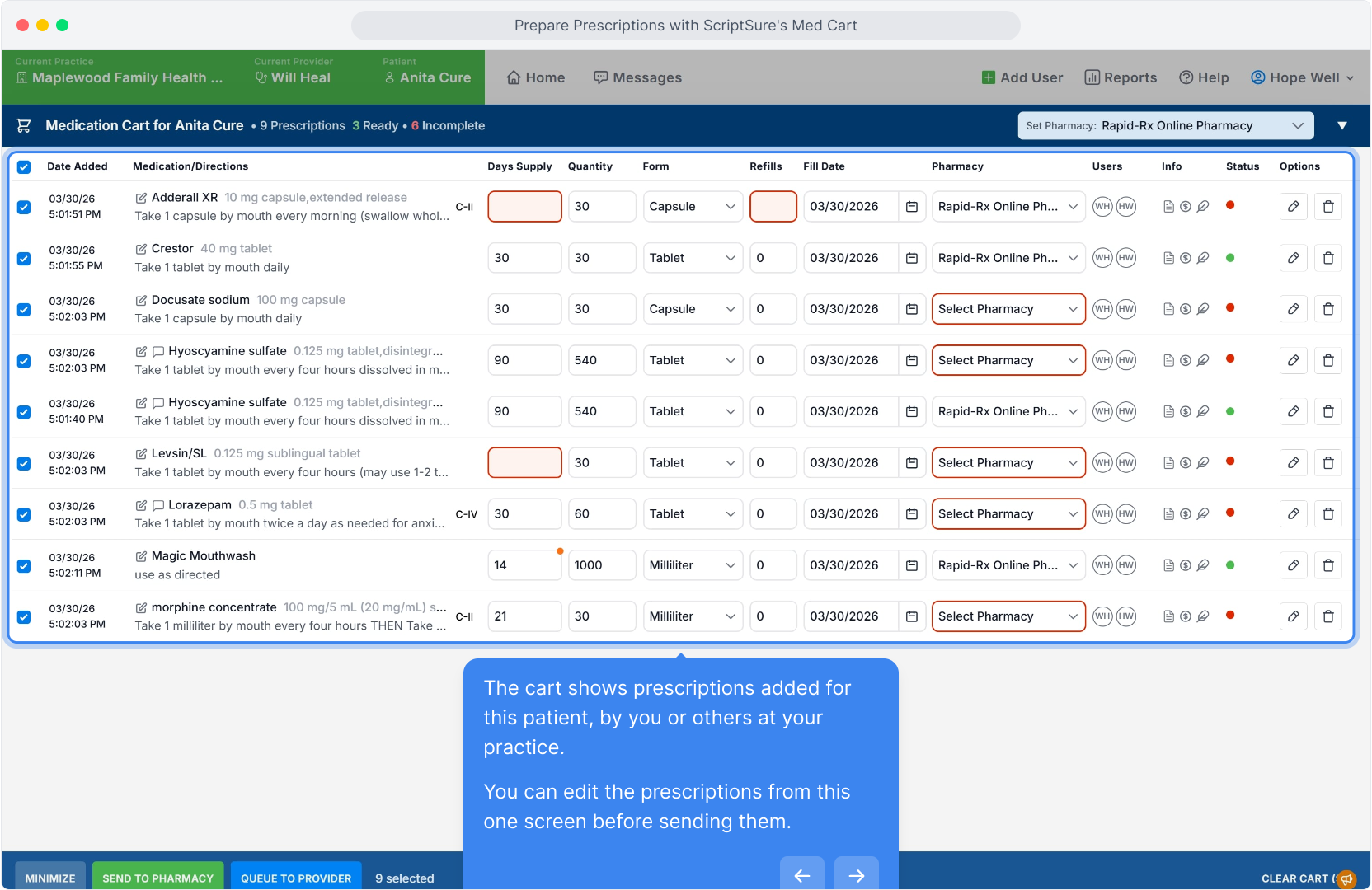Click the orange chat bubble icon at corner
This screenshot has height=890, width=1372.
coord(1346,879)
